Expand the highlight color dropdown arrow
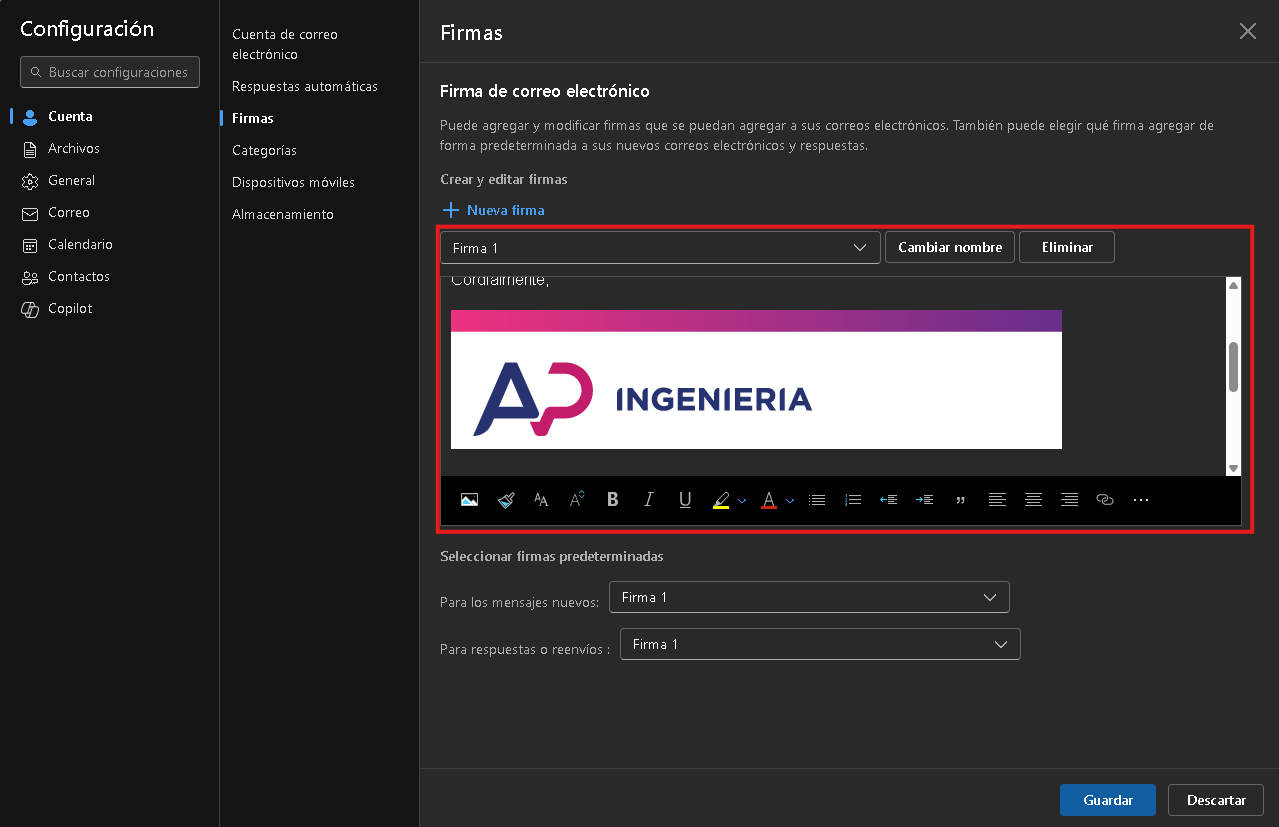The height and width of the screenshot is (827, 1279). point(742,500)
